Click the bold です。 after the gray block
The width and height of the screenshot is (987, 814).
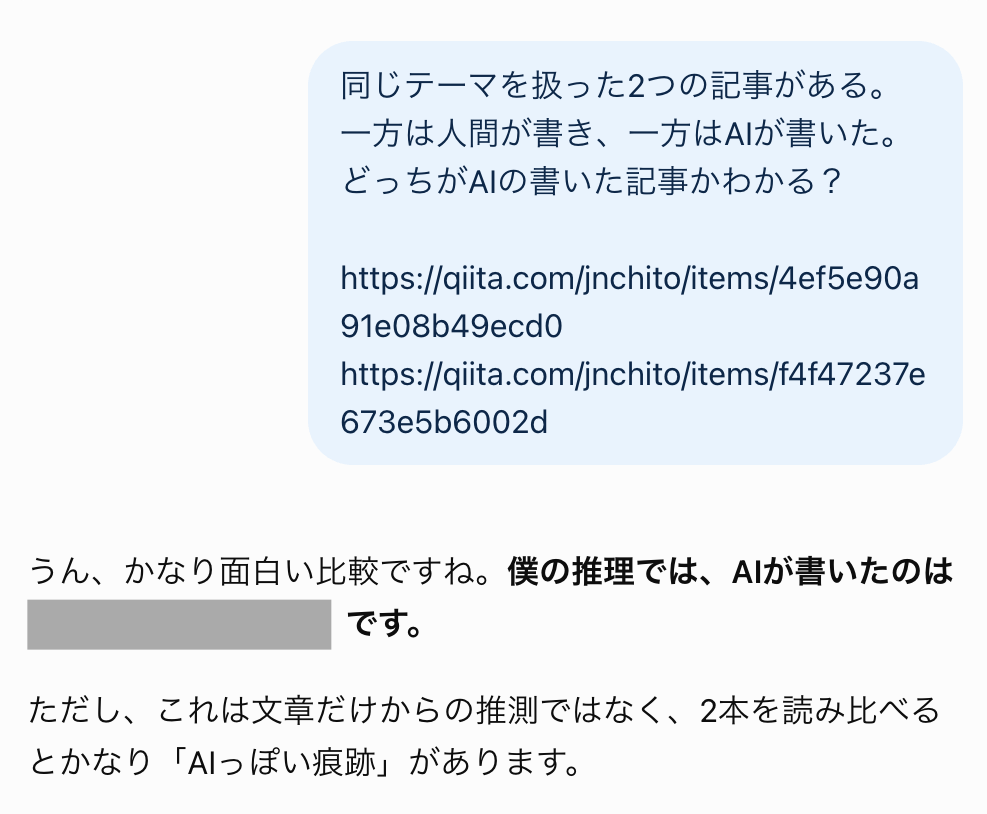tap(385, 624)
